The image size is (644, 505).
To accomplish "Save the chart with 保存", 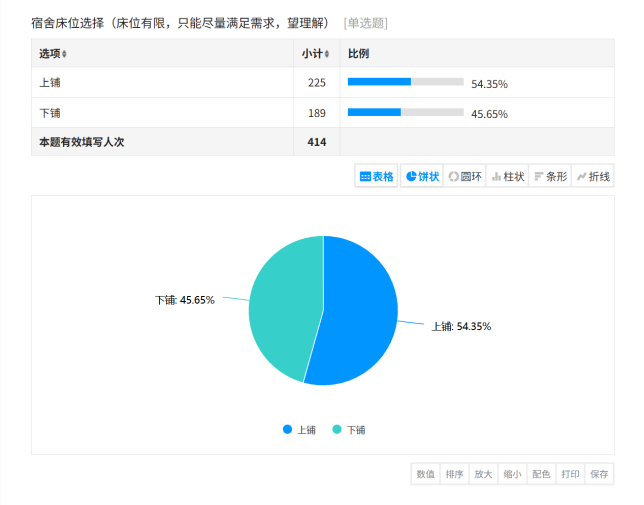I will click(x=599, y=474).
